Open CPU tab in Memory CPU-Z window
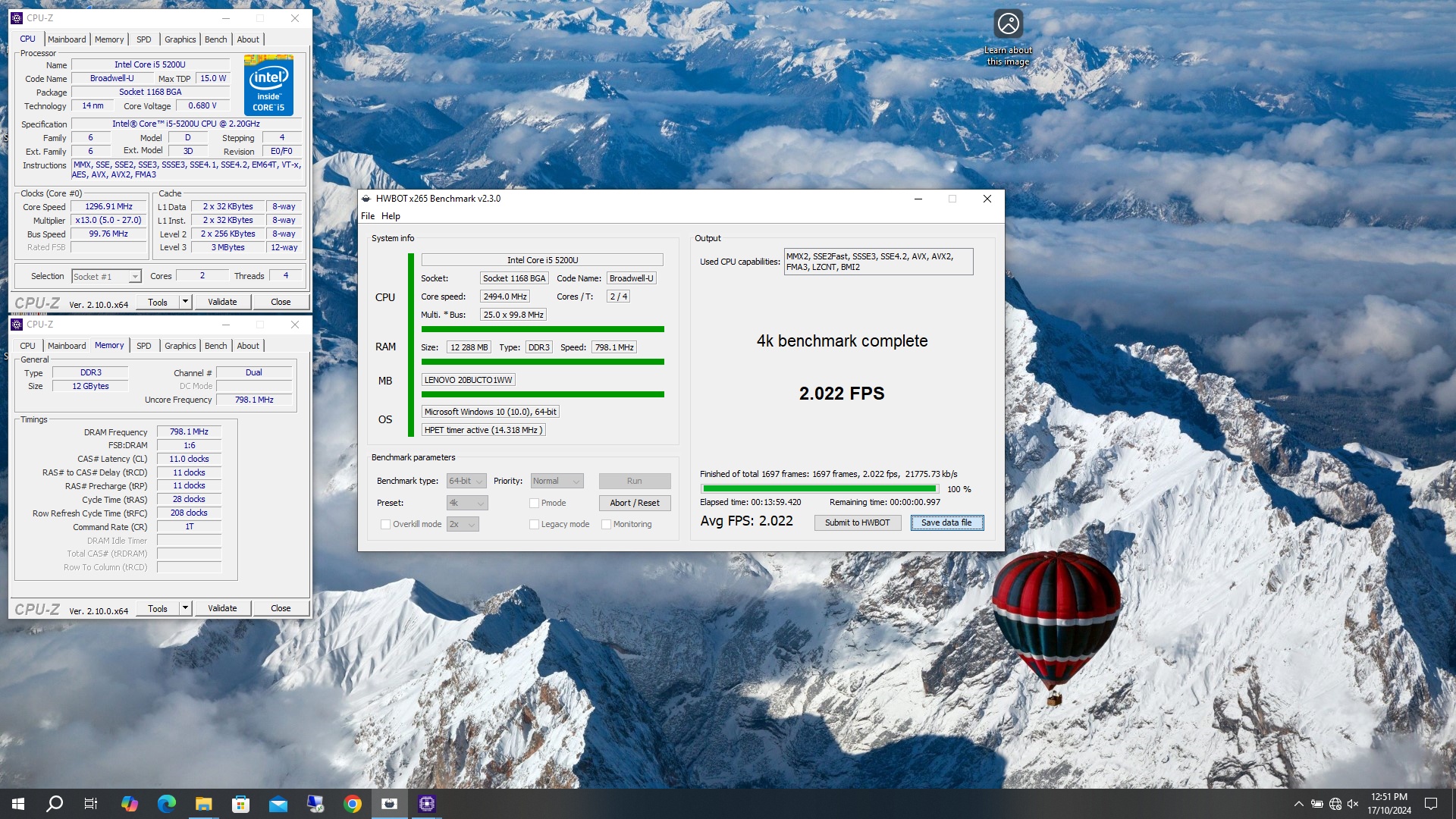The width and height of the screenshot is (1456, 819). (28, 346)
